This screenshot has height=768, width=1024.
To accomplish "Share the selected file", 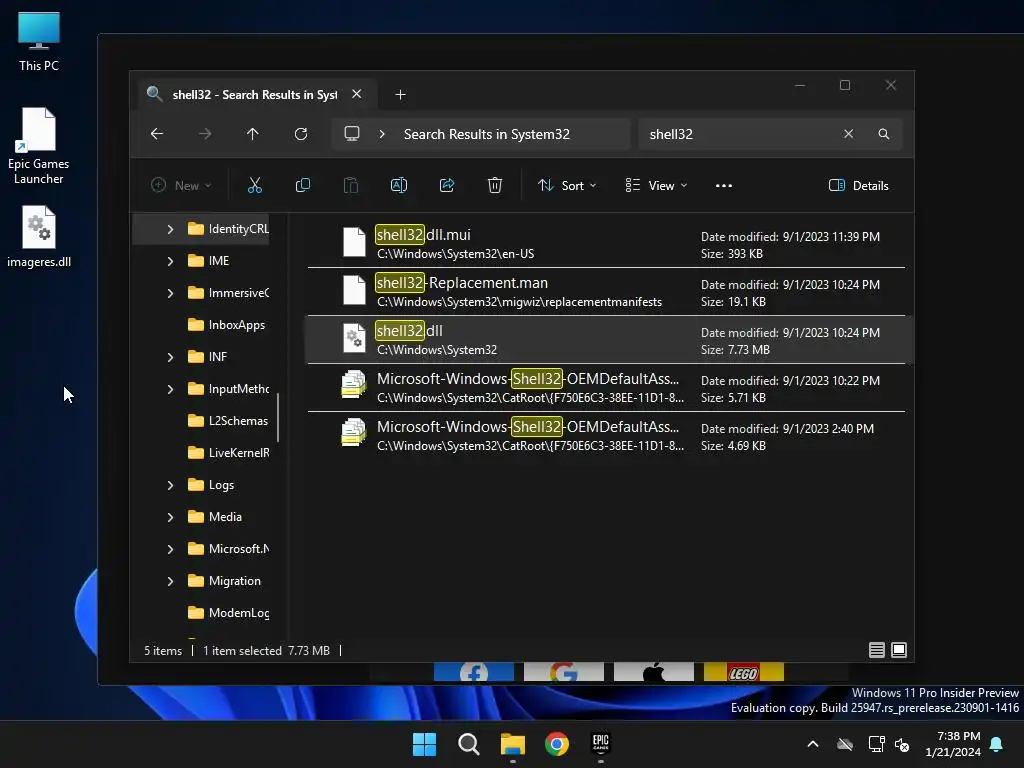I will point(447,185).
